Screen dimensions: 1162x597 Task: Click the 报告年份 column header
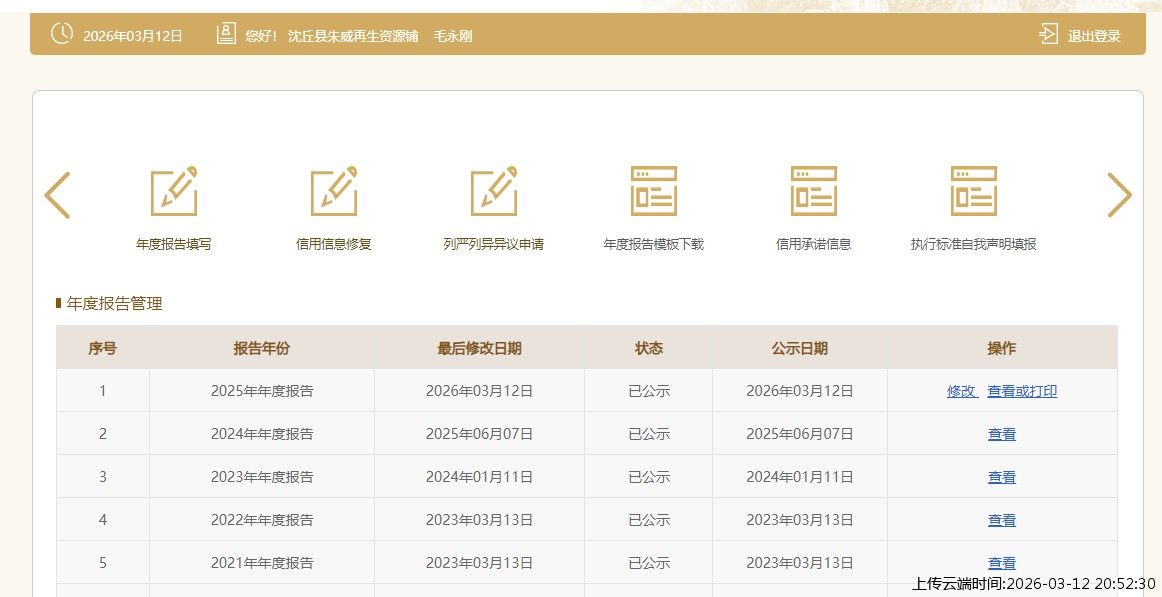(x=262, y=348)
